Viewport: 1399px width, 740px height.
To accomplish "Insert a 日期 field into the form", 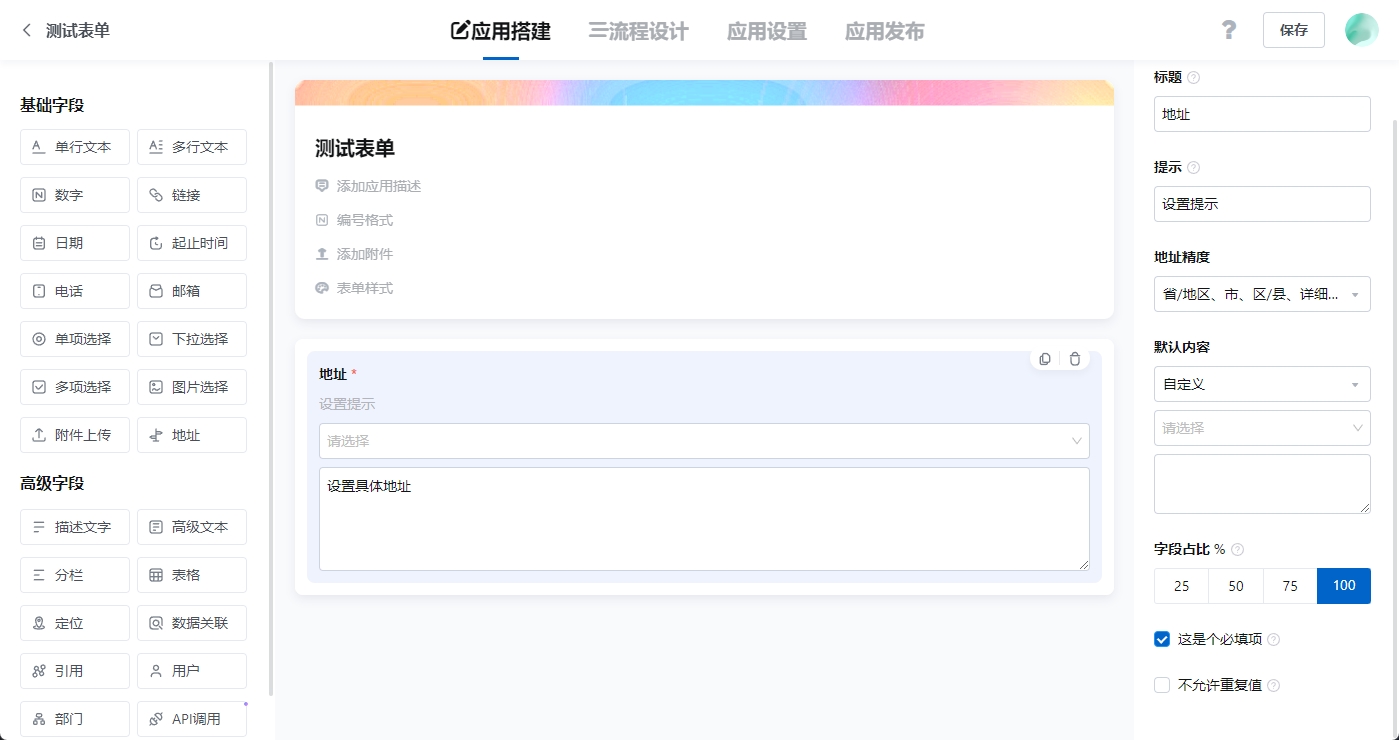I will 74,242.
